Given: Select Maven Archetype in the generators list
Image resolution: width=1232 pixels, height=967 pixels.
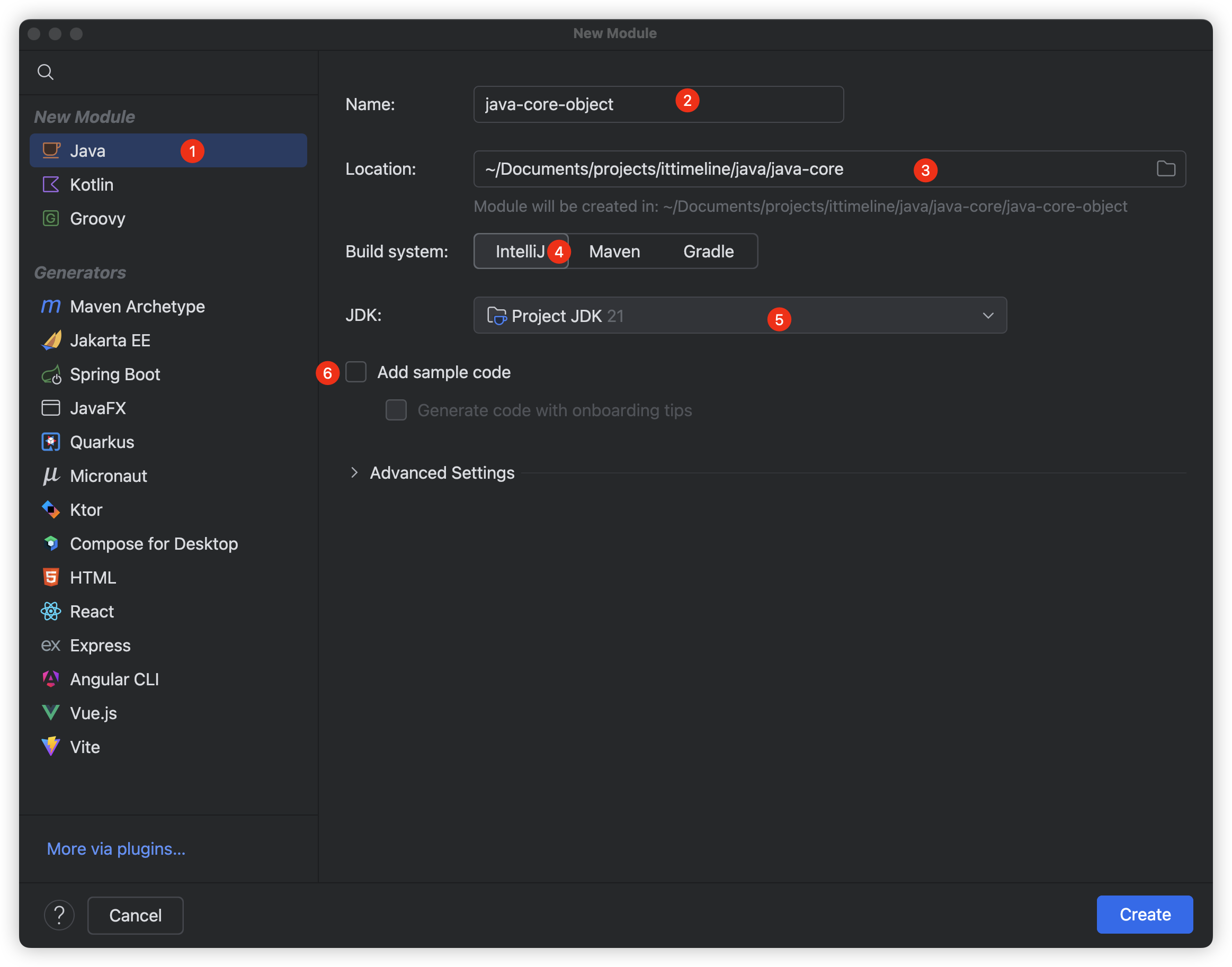Looking at the screenshot, I should pos(137,306).
